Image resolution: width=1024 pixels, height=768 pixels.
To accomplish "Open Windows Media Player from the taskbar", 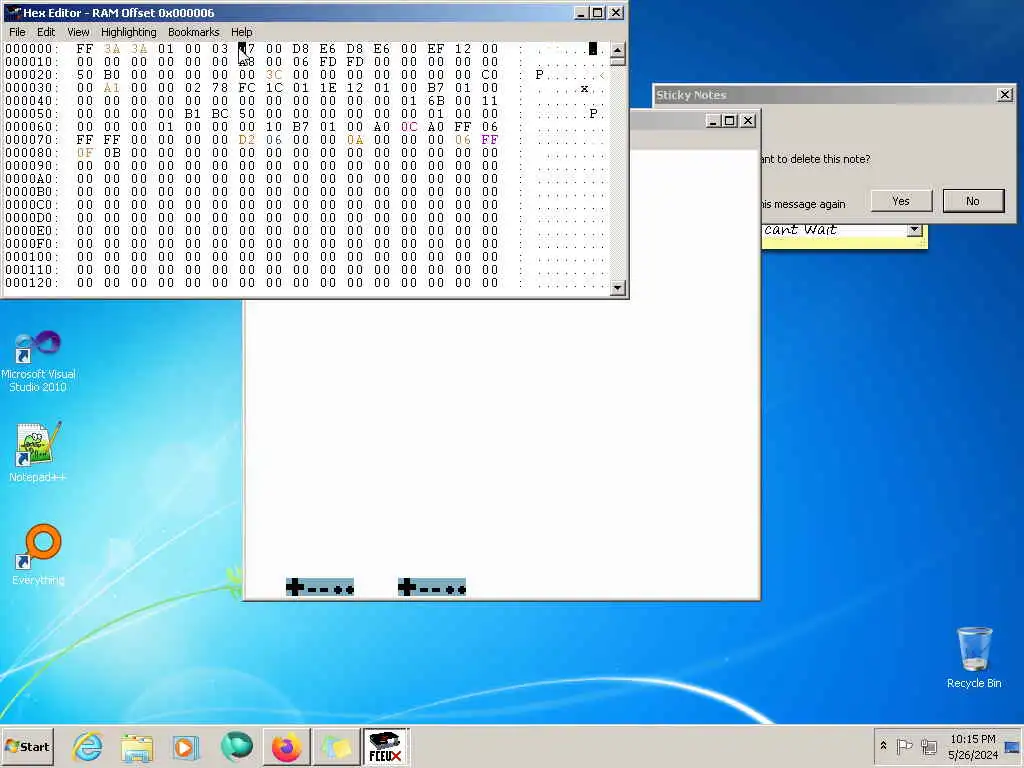I will (185, 746).
